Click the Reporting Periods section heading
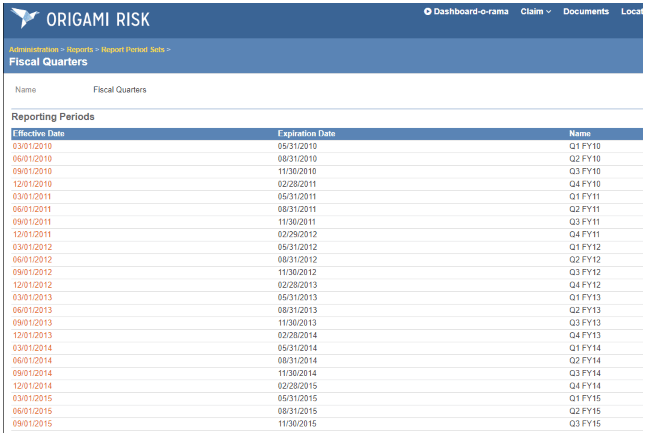The image size is (646, 436). pyautogui.click(x=53, y=117)
